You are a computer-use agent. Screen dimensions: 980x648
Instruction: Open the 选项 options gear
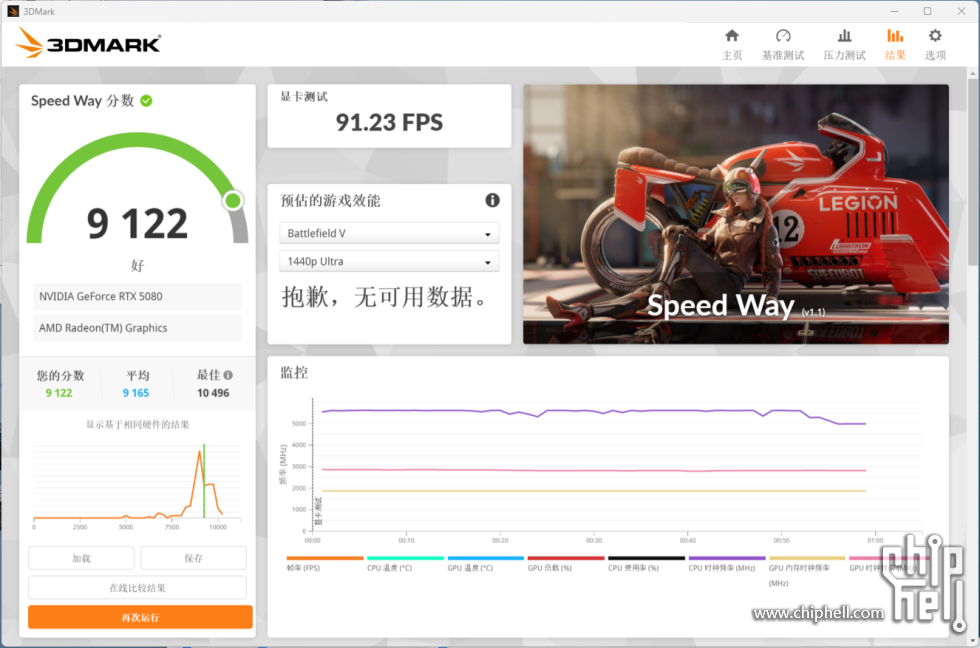coord(935,44)
